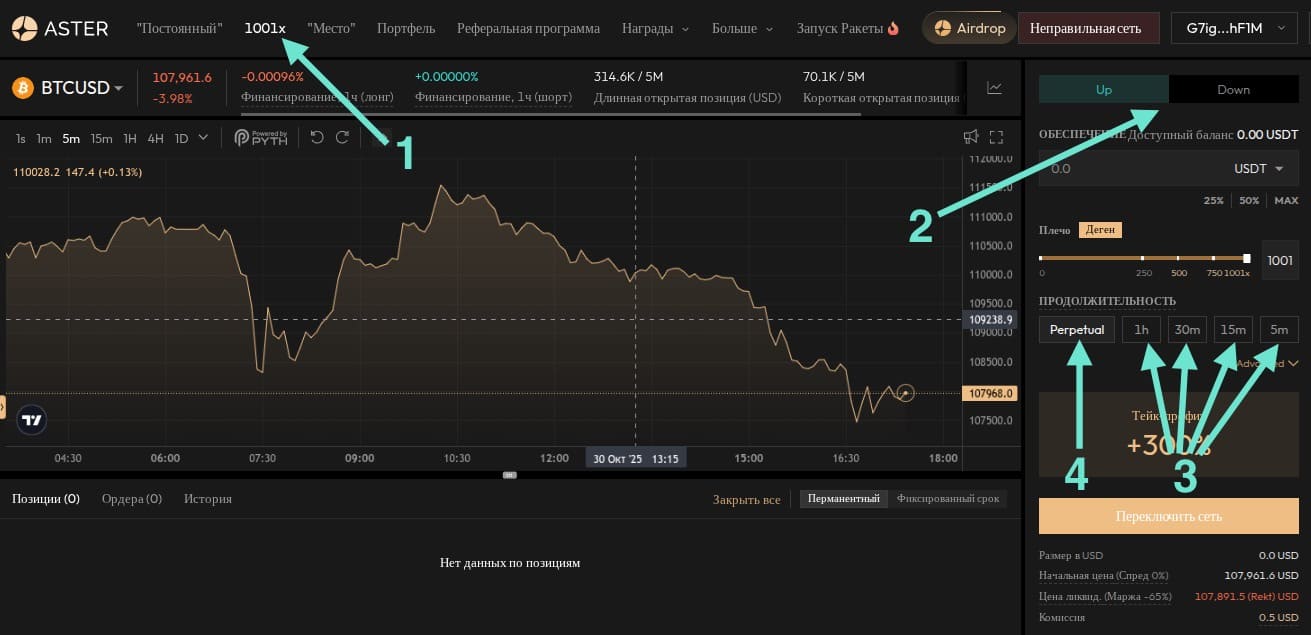Open the line chart icon near stats bar
The width and height of the screenshot is (1311, 635).
[994, 88]
